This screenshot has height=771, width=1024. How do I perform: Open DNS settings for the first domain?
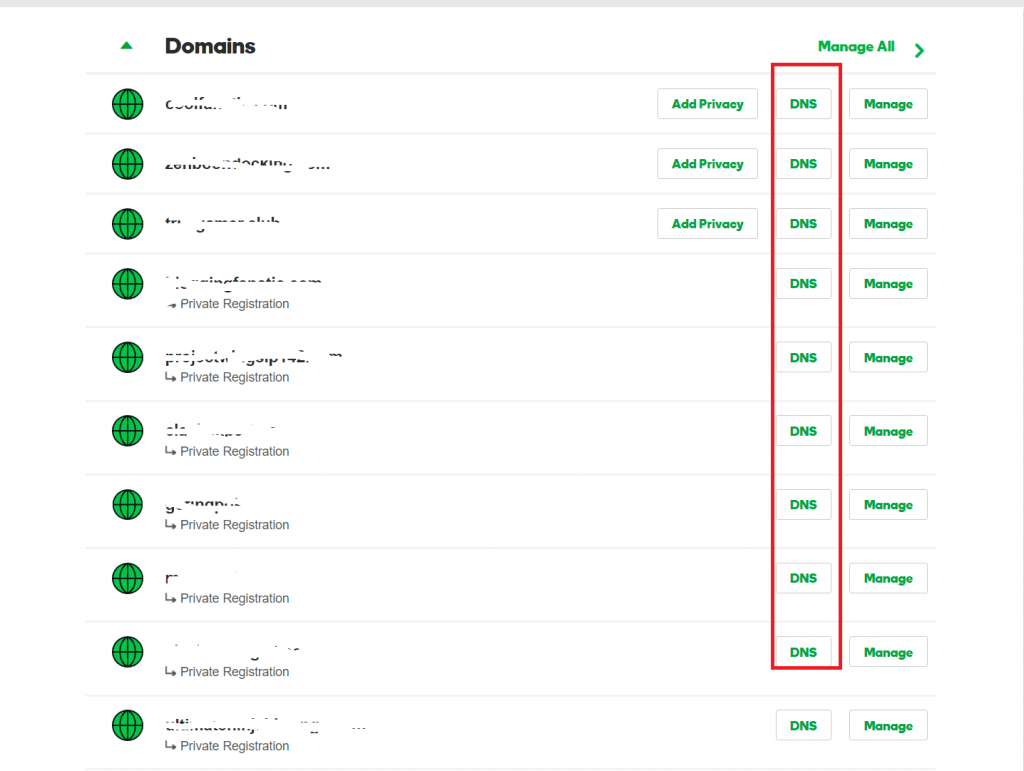pyautogui.click(x=803, y=104)
